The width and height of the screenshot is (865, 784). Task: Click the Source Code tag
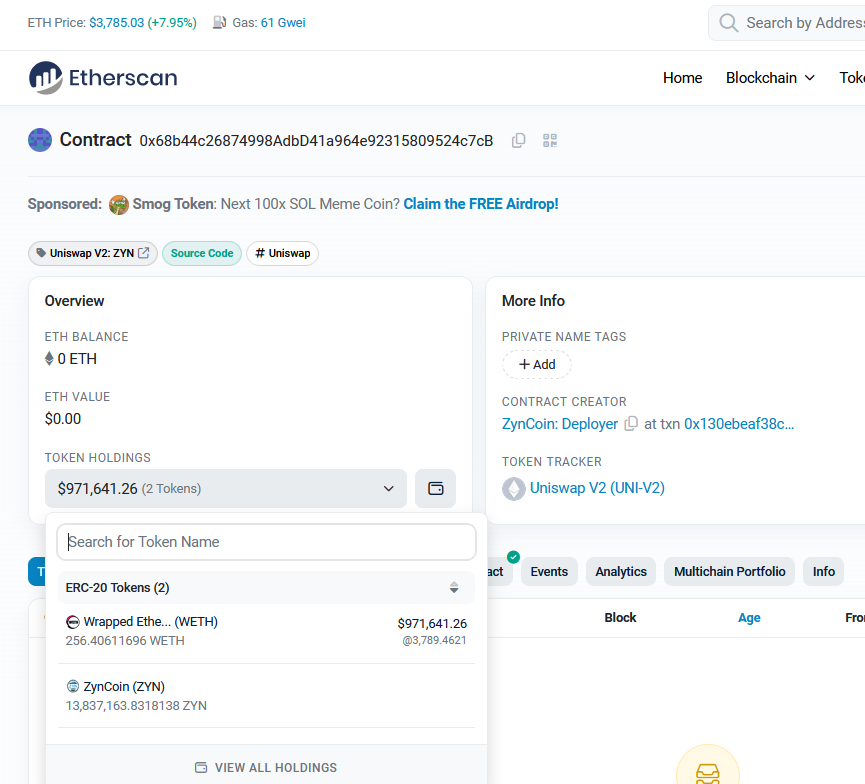202,253
